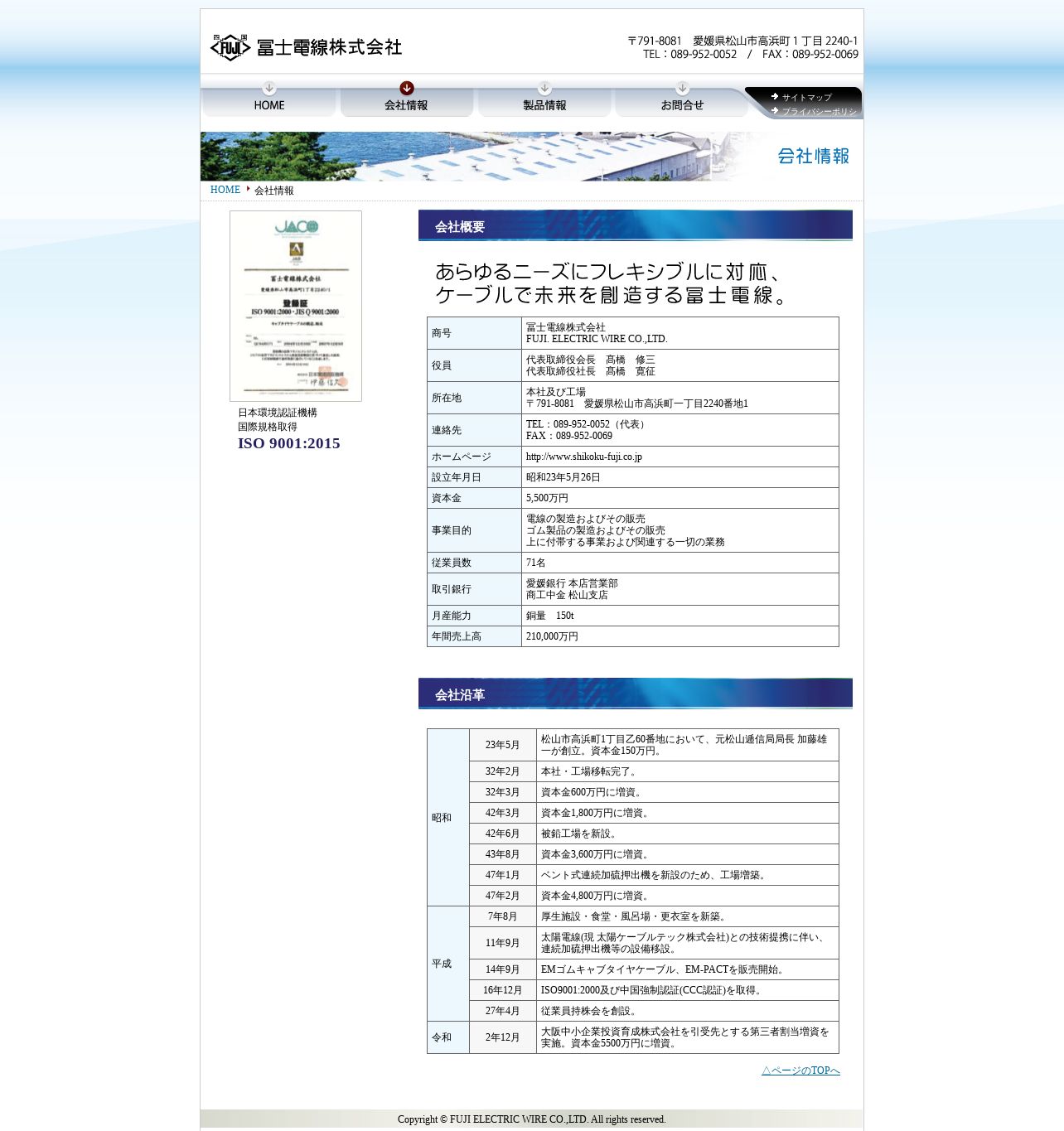
Task: Click the down-arrow icon above 製品情報
Action: (544, 88)
